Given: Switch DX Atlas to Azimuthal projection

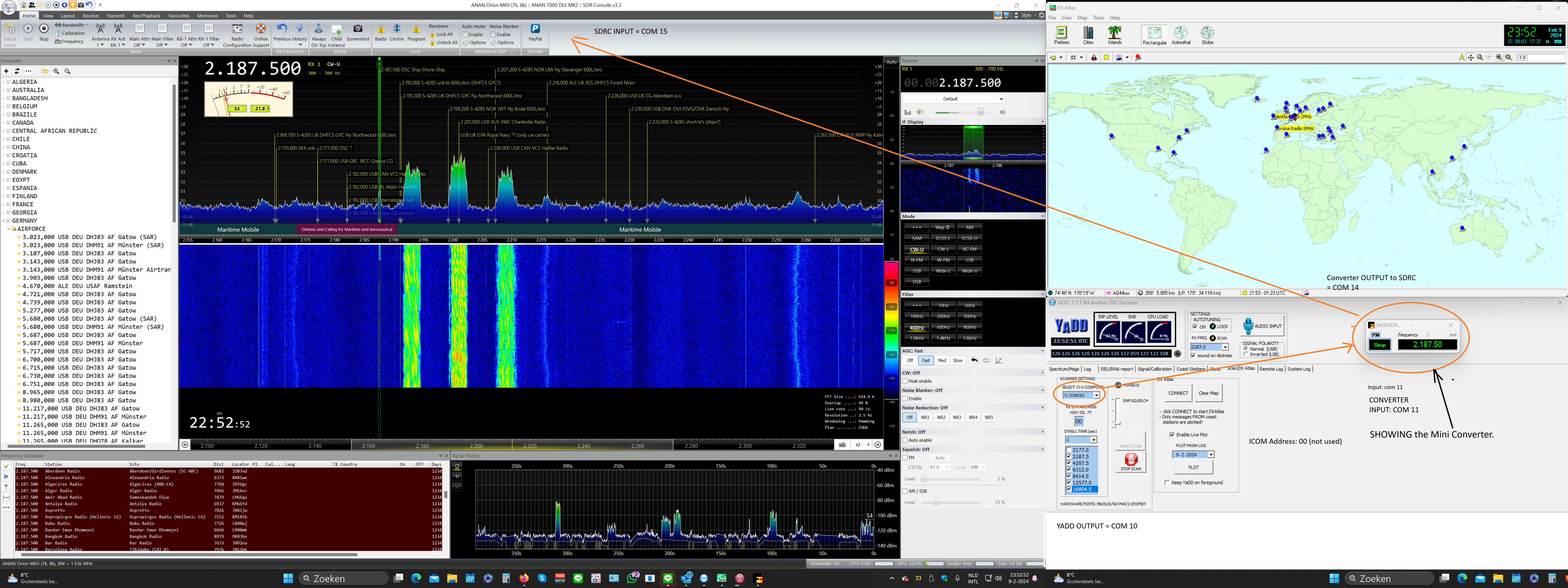Looking at the screenshot, I should tap(1181, 35).
